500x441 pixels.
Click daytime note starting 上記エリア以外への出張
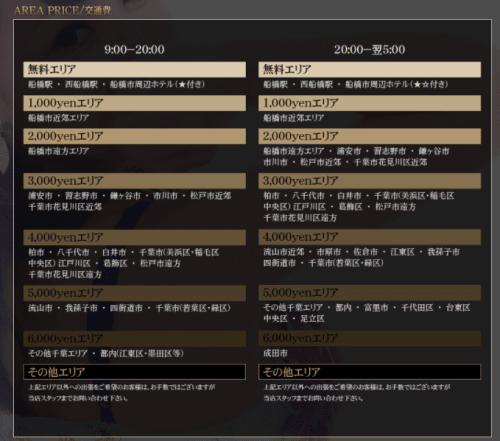[122, 387]
